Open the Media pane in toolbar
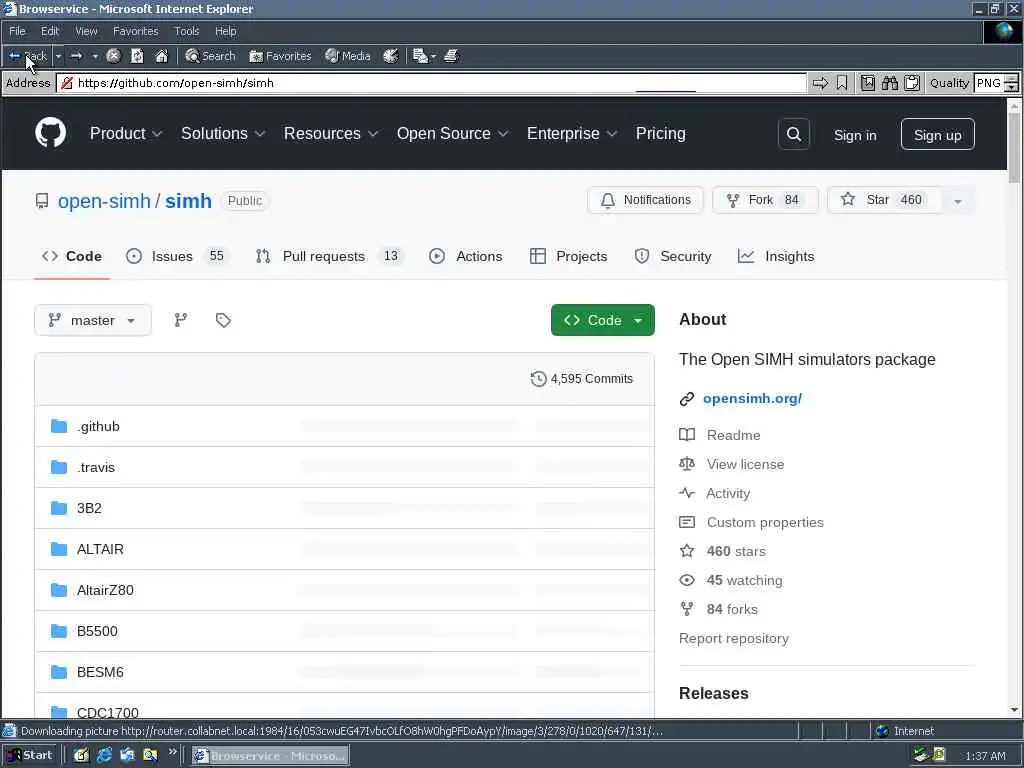Viewport: 1024px width, 768px height. click(348, 56)
